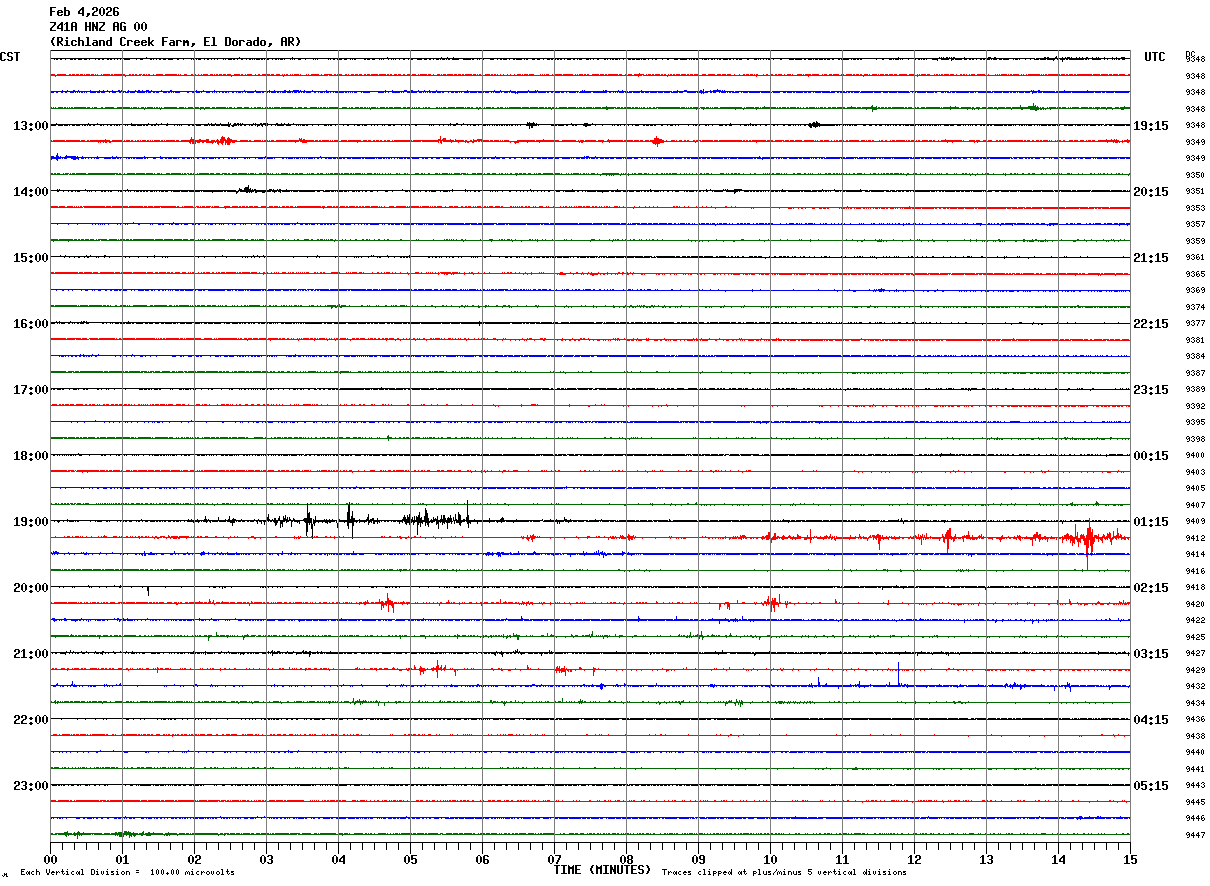Click the "05" minute tick label
Image resolution: width=1210 pixels, height=886 pixels.
pyautogui.click(x=410, y=859)
